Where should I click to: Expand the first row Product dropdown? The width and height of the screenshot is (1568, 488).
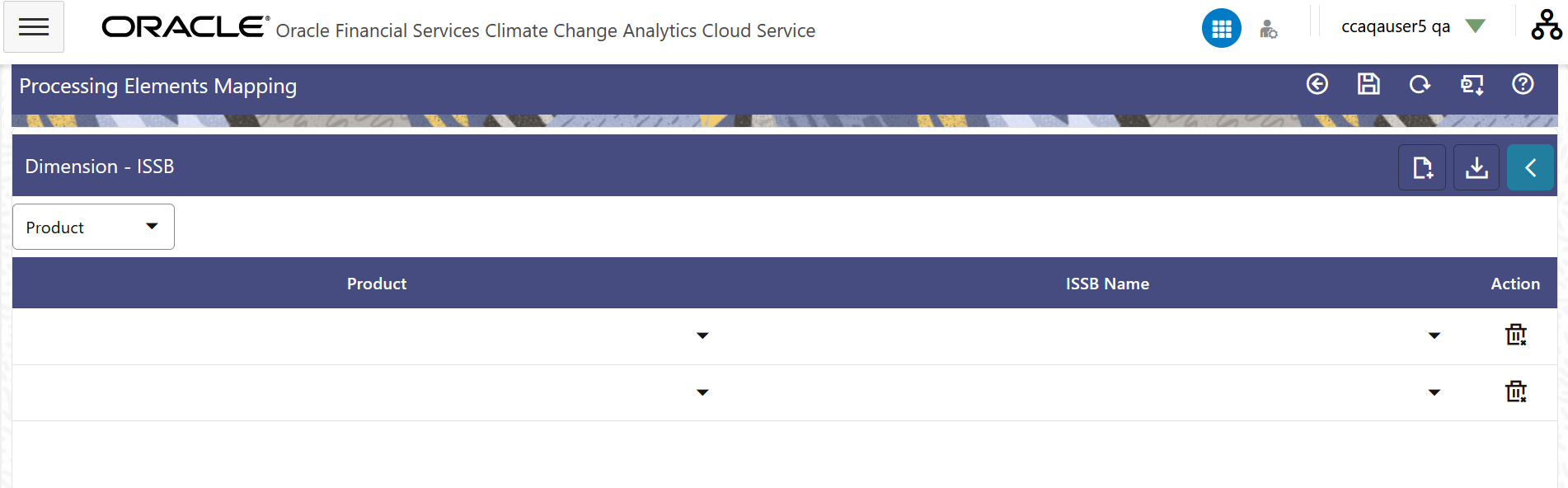click(x=702, y=335)
